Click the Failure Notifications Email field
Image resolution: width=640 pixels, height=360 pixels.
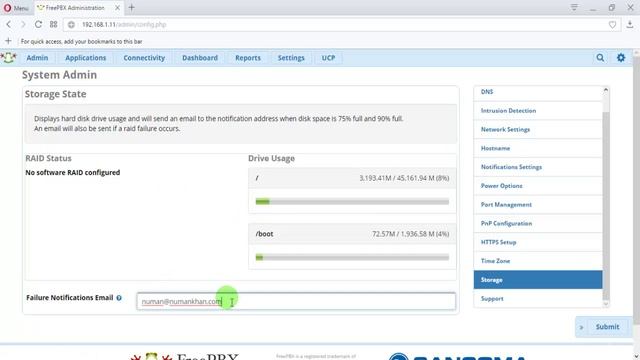tap(296, 301)
